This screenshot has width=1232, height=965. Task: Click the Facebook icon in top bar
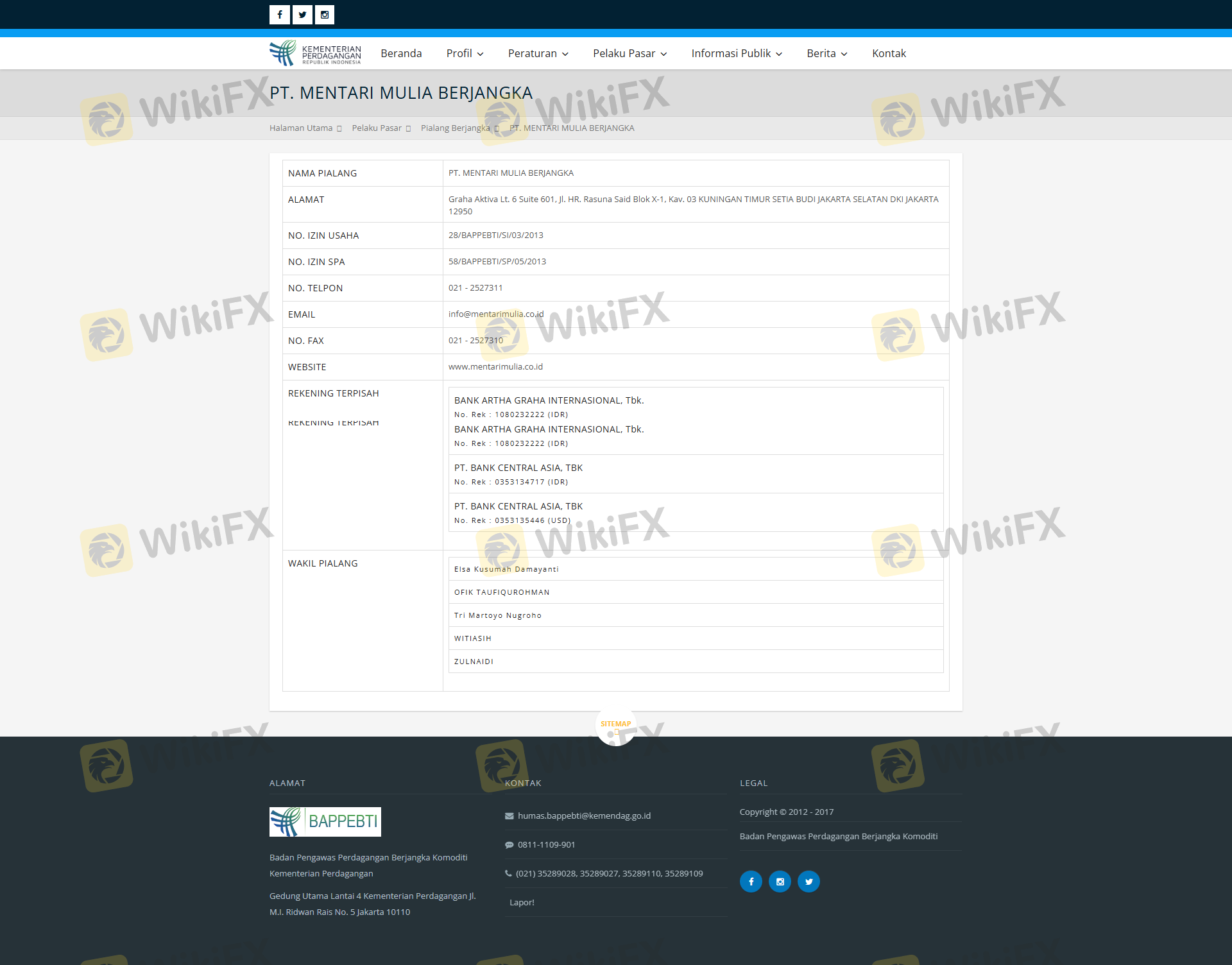pos(280,15)
